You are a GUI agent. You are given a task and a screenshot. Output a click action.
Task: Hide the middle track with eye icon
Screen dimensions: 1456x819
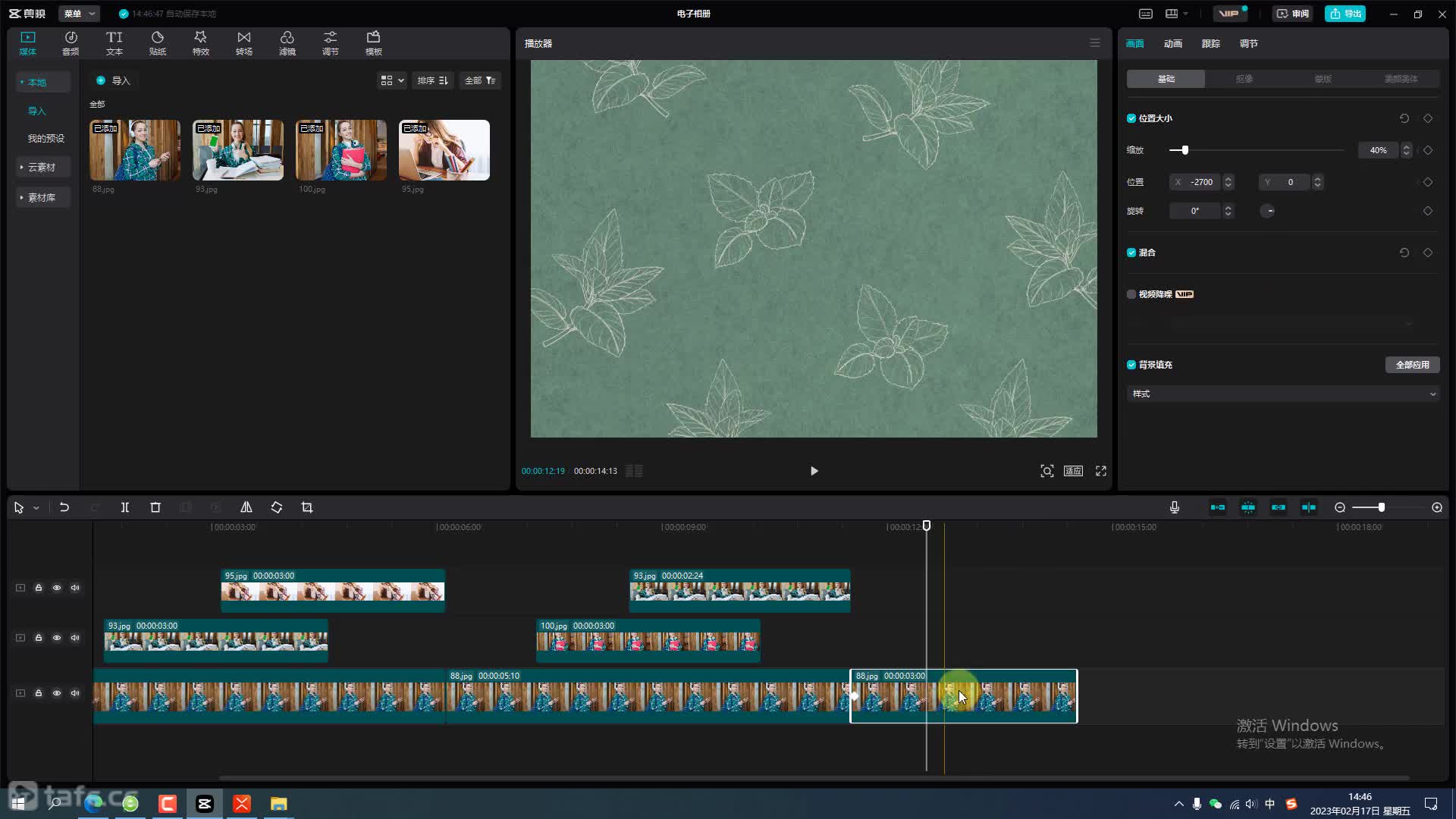[x=57, y=638]
